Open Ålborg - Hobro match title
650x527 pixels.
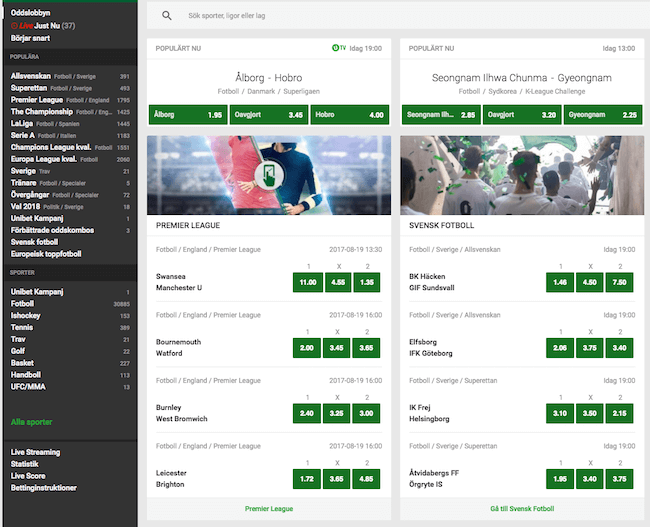[x=269, y=78]
